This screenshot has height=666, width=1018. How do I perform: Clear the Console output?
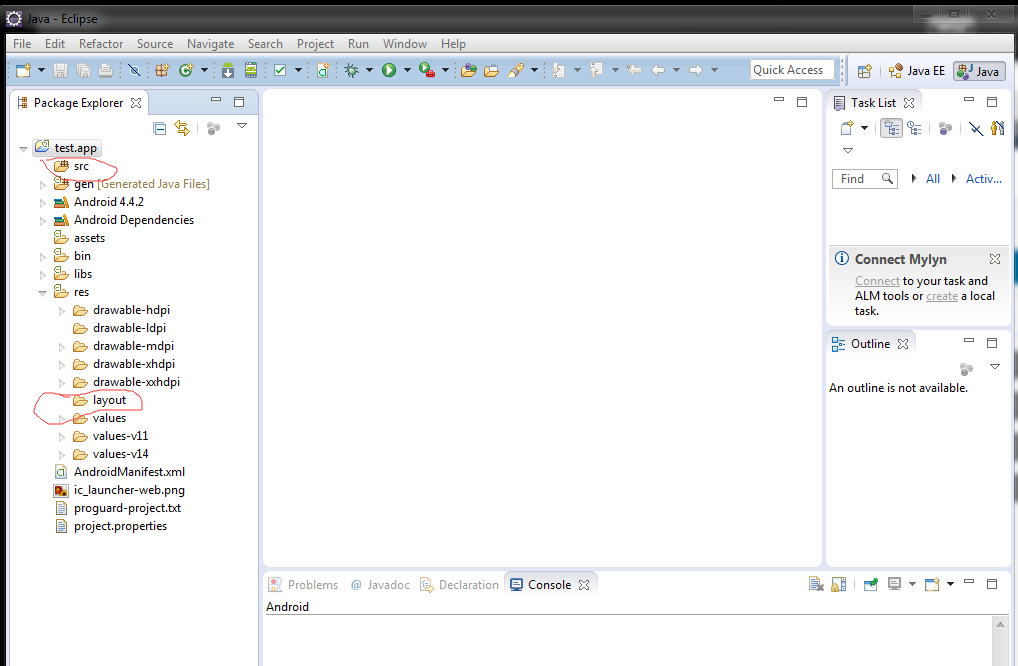pos(816,584)
